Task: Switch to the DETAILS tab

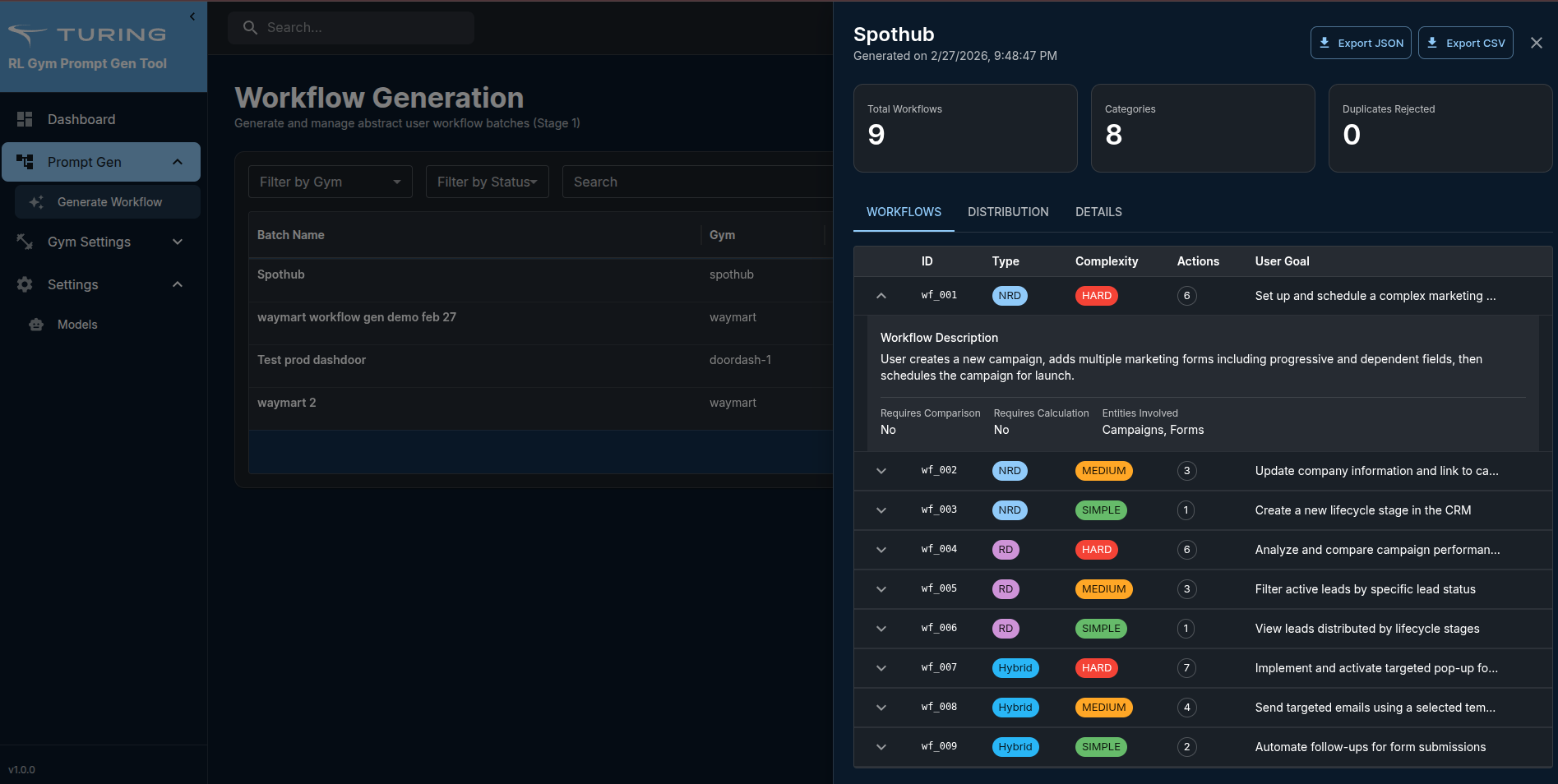Action: coord(1098,212)
